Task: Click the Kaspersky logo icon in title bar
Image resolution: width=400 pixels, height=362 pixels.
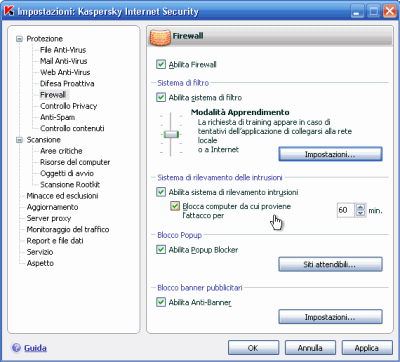Action: click(9, 11)
